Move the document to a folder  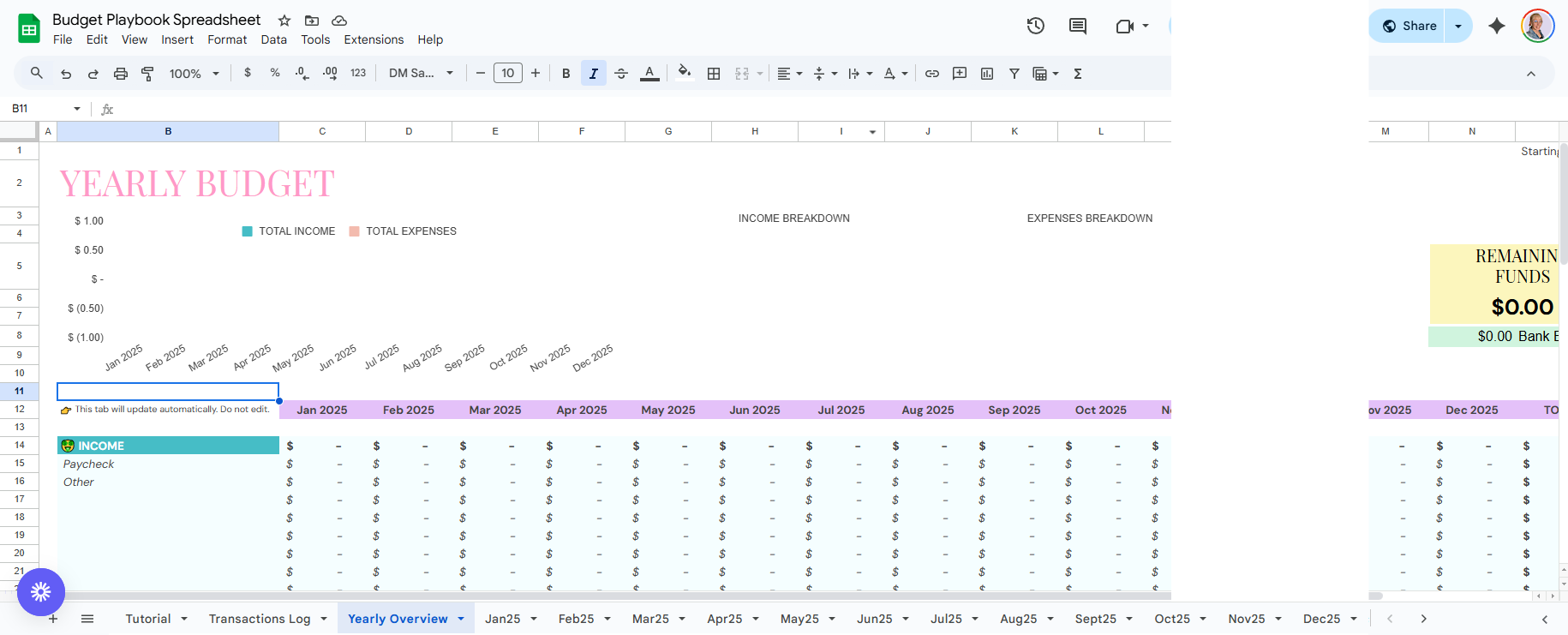[x=312, y=21]
